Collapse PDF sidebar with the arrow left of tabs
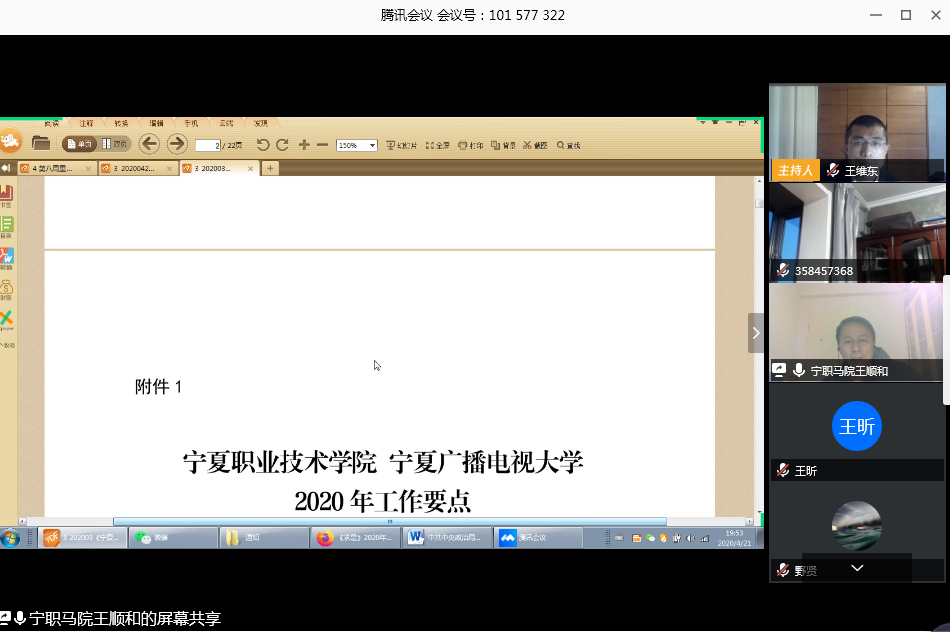 click(x=5, y=168)
